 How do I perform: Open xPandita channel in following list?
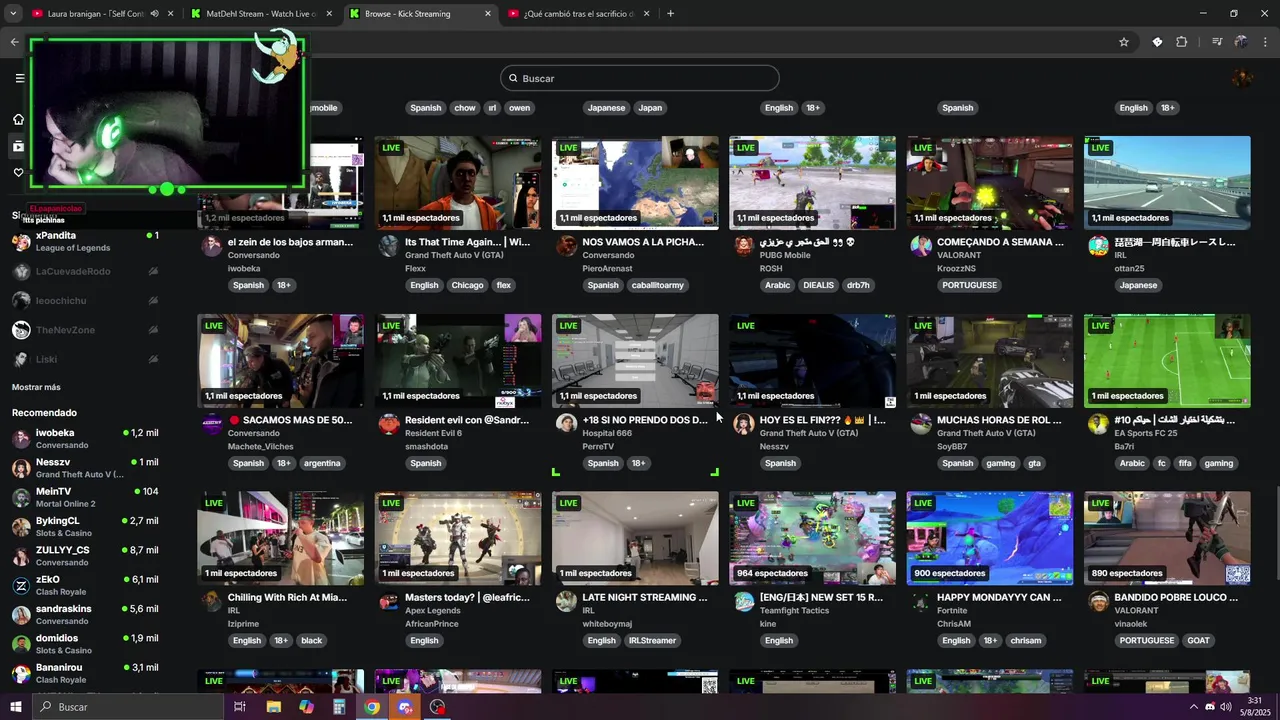point(85,241)
